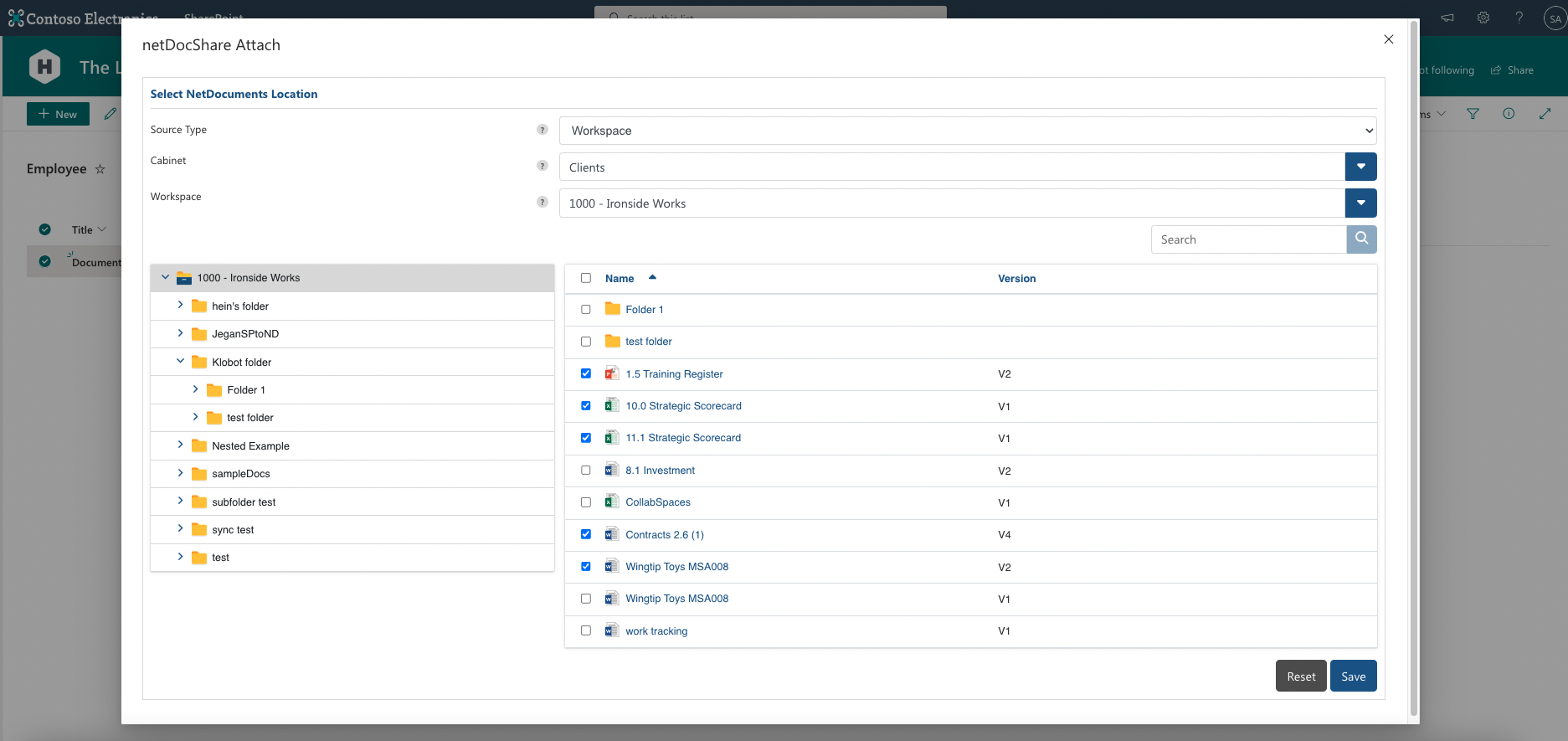This screenshot has height=741, width=1568.
Task: Check the CollabSpaces checkbox
Action: pyautogui.click(x=586, y=502)
